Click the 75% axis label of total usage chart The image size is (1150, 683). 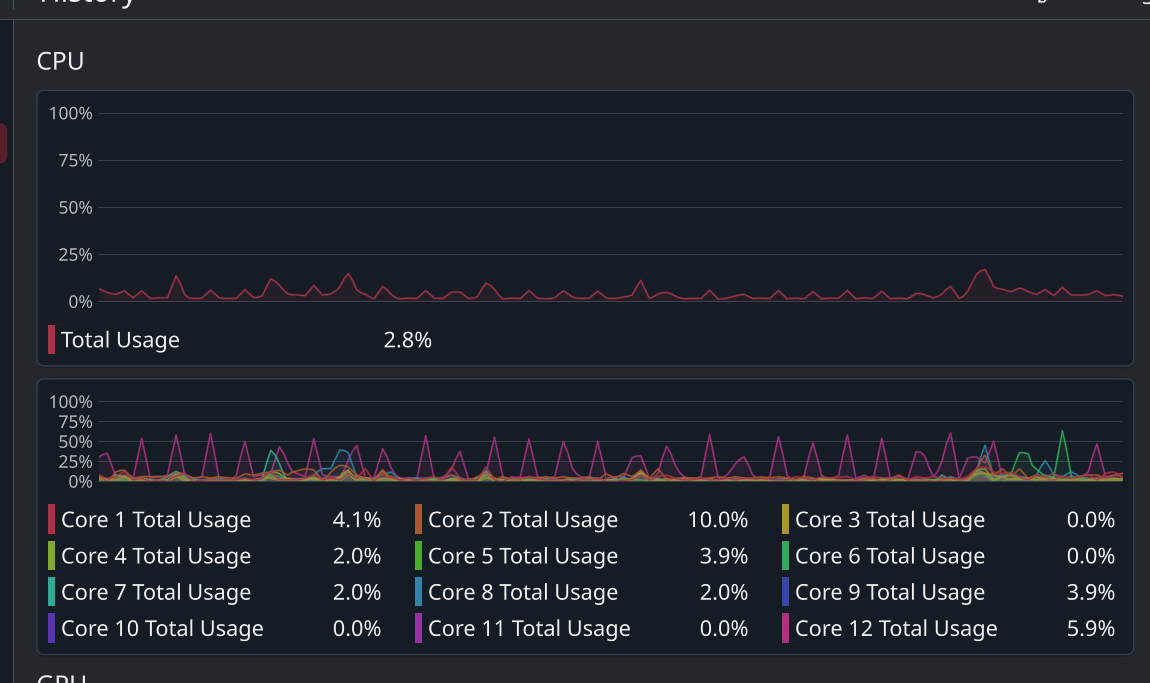click(76, 161)
